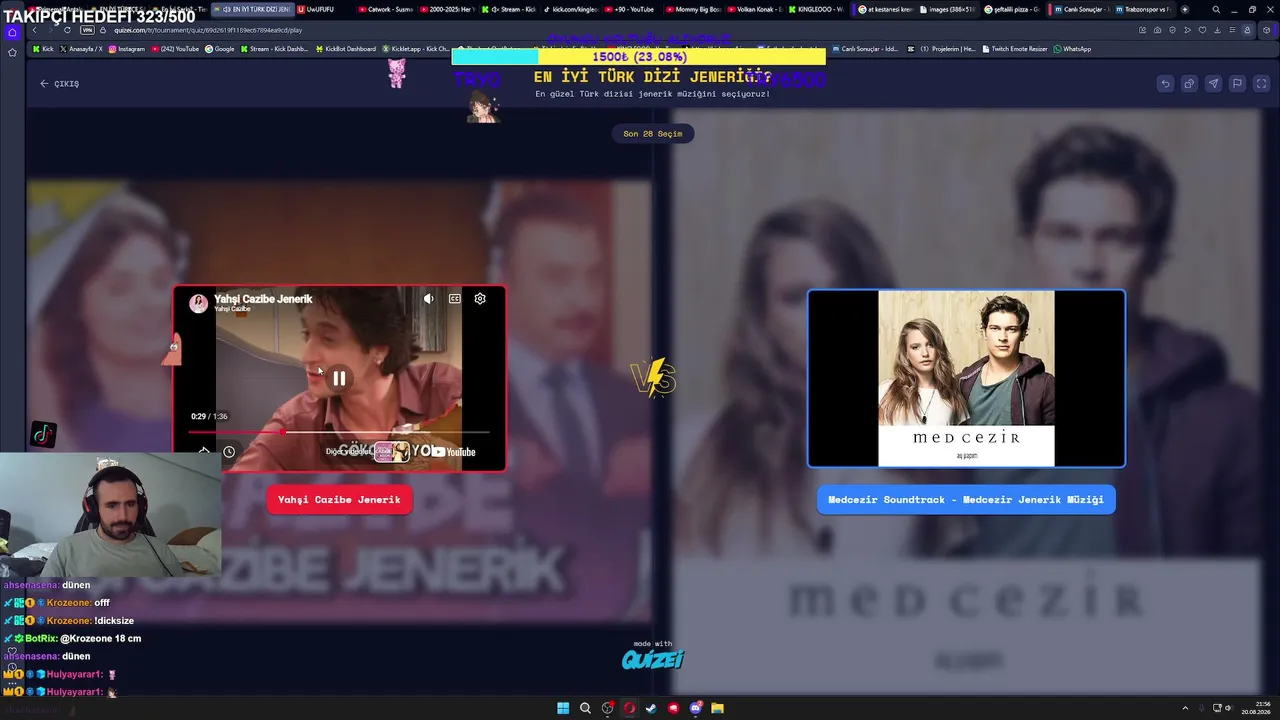Screen dimensions: 1280x720
Task: Open the Volkan Konak browser tab
Action: click(755, 9)
